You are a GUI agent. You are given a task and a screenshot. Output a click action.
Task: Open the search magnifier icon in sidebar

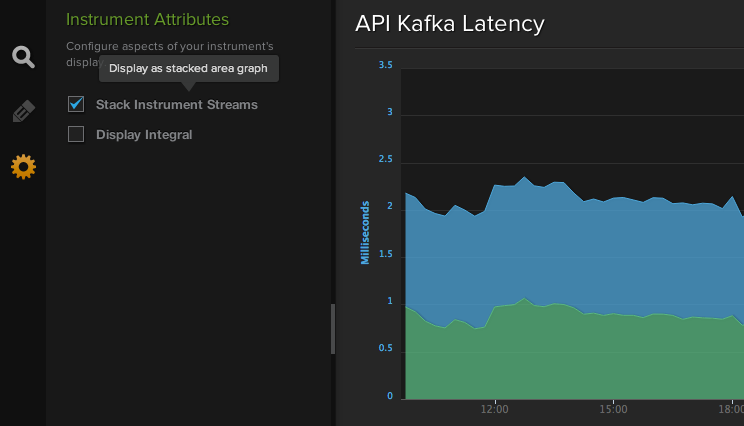pos(23,57)
